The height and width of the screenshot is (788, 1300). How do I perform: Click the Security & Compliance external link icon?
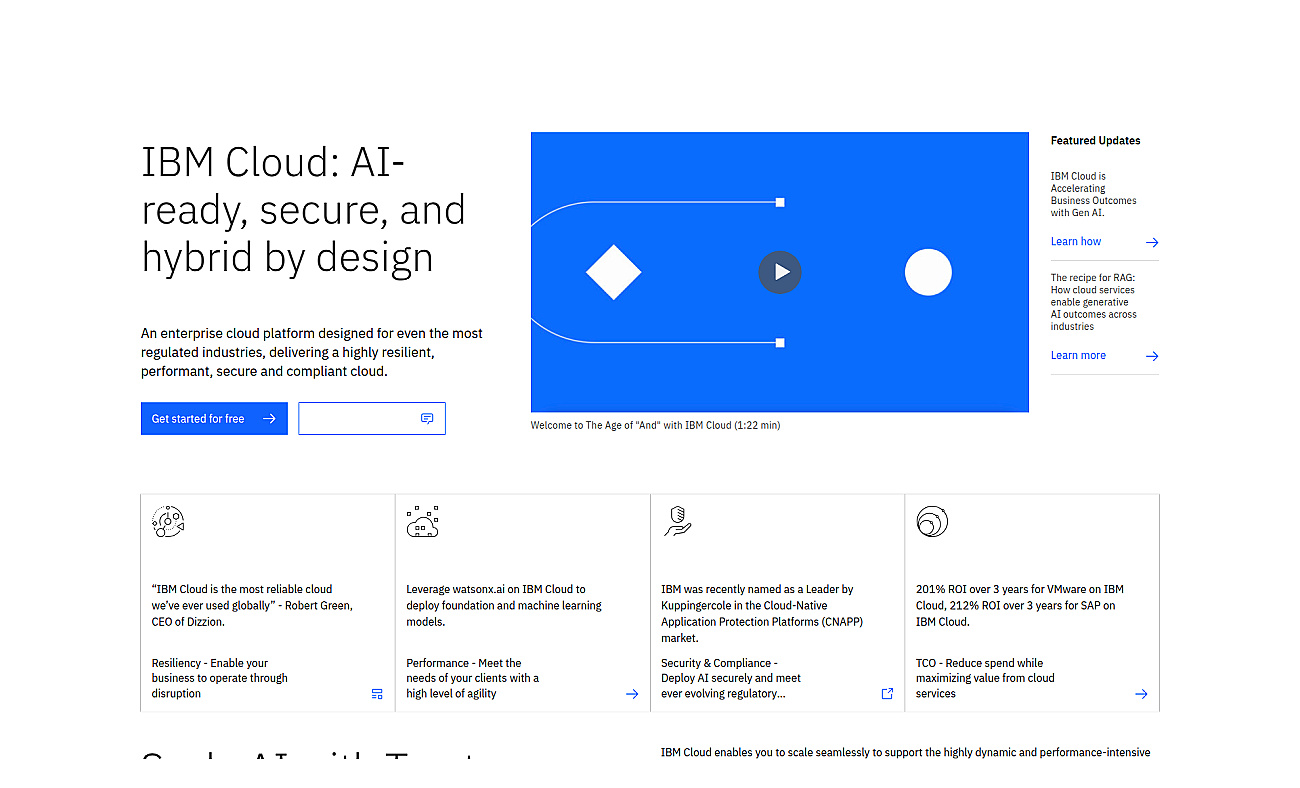[x=887, y=694]
